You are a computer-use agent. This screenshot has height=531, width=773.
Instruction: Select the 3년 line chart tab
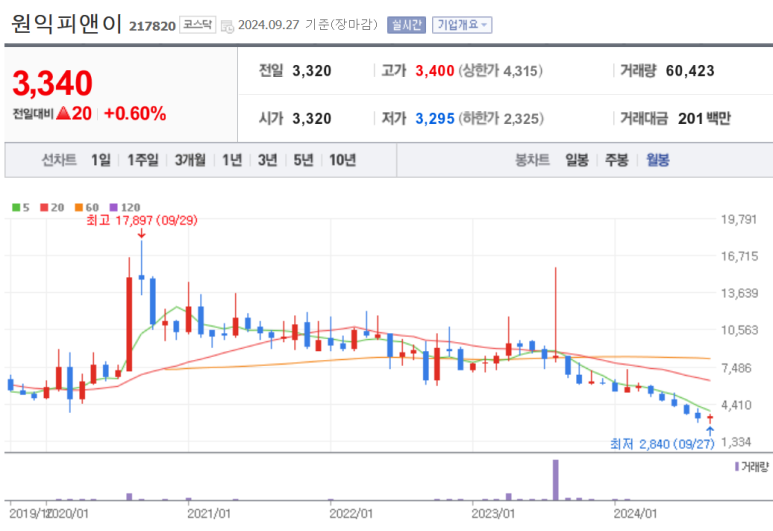point(268,160)
